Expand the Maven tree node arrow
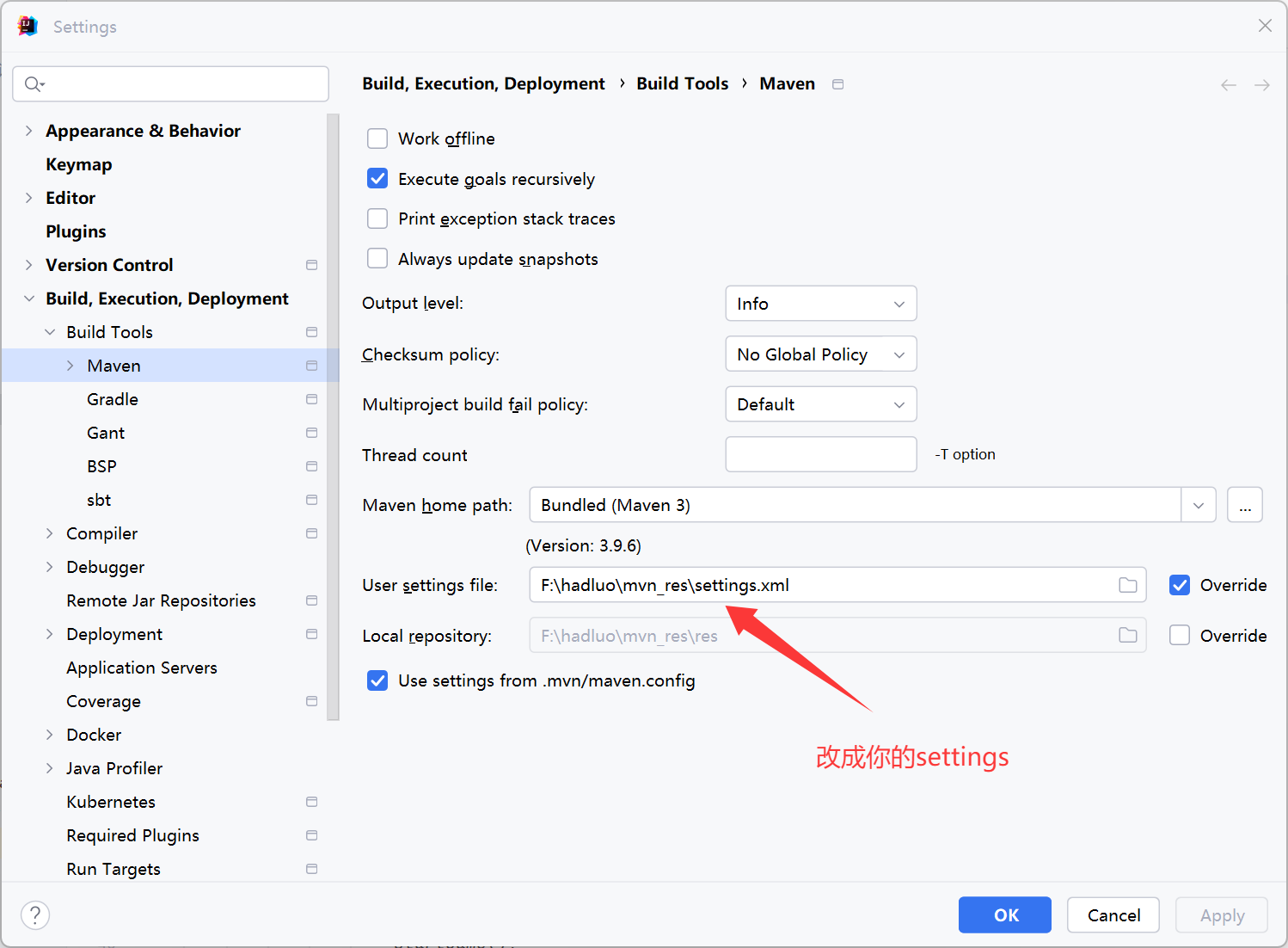Viewport: 1288px width, 948px height. 71,366
